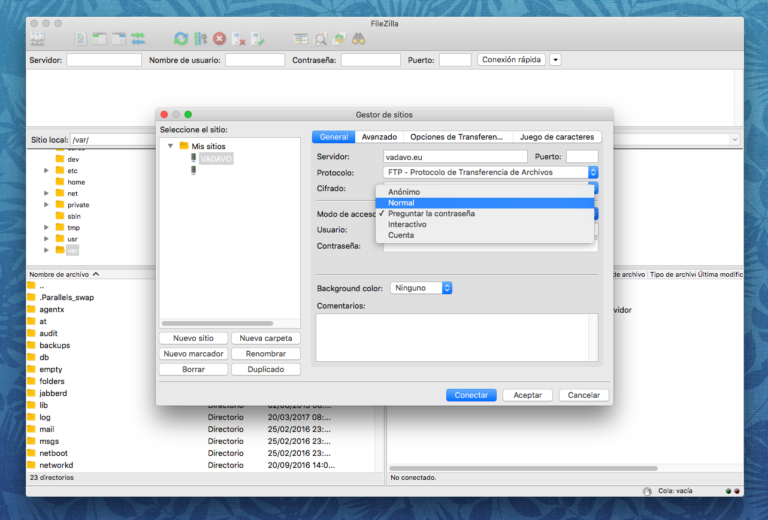
Task: Switch to the General tab
Action: pos(334,137)
